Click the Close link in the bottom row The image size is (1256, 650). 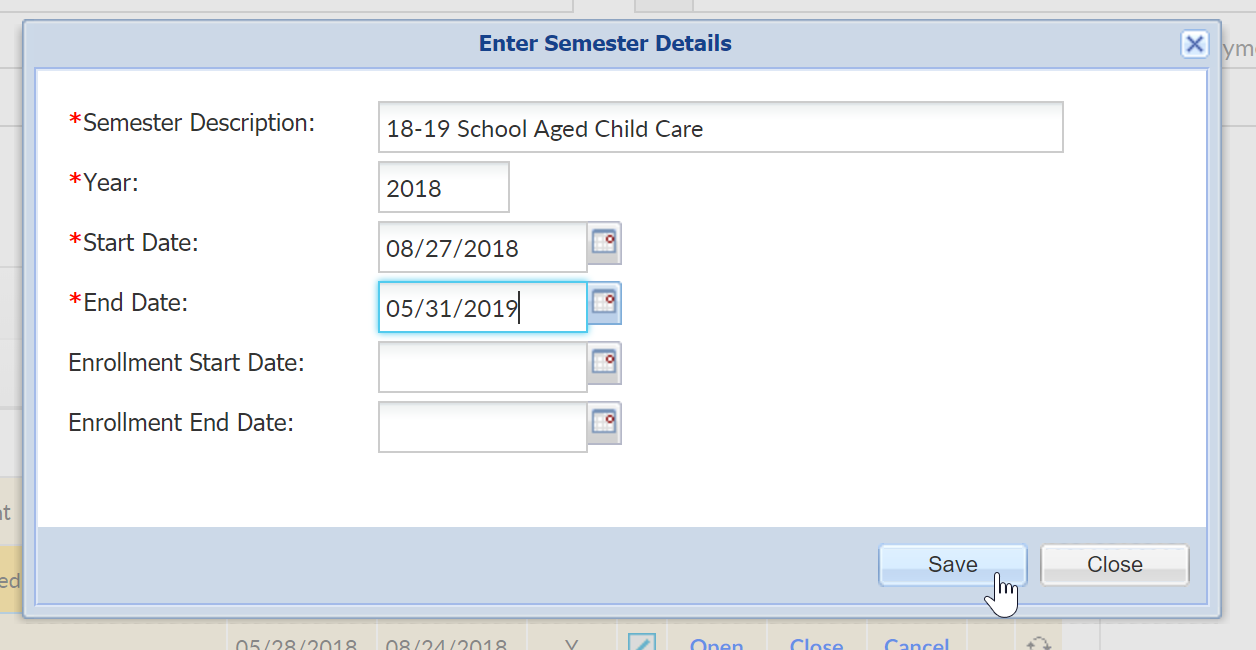(816, 644)
